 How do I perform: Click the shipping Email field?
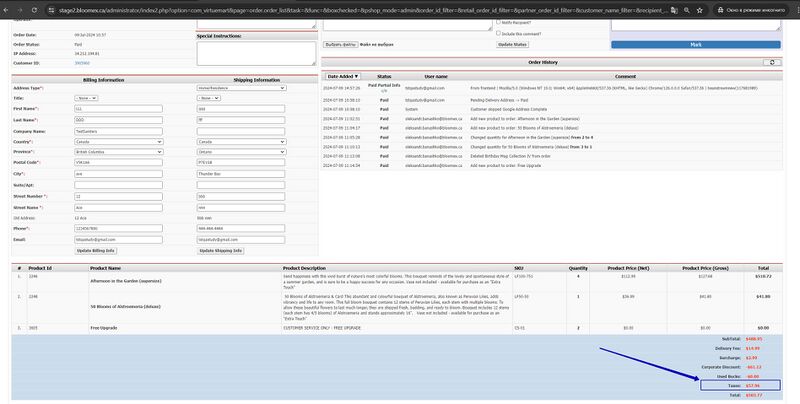[241, 240]
